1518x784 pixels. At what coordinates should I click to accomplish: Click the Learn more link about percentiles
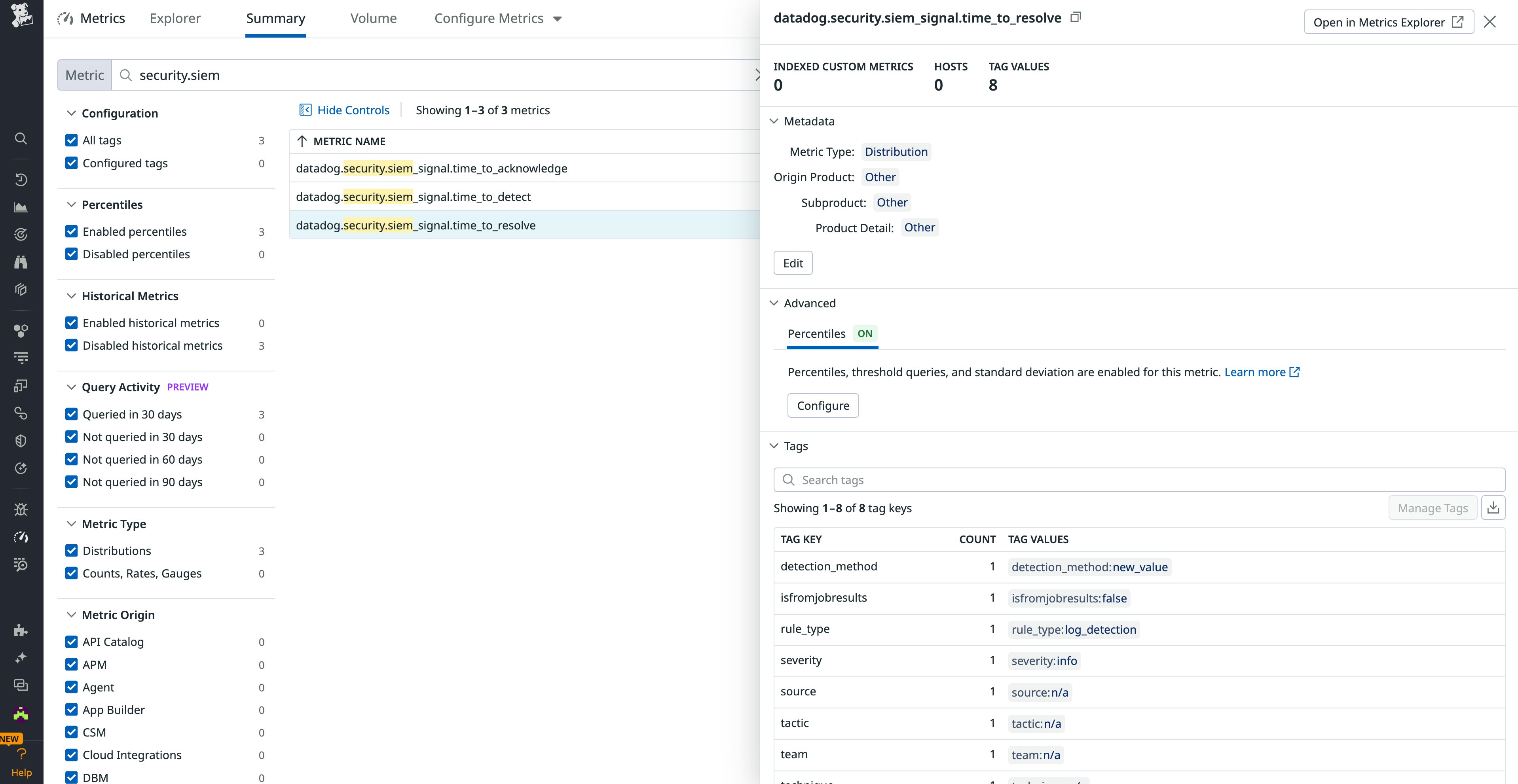click(1256, 372)
